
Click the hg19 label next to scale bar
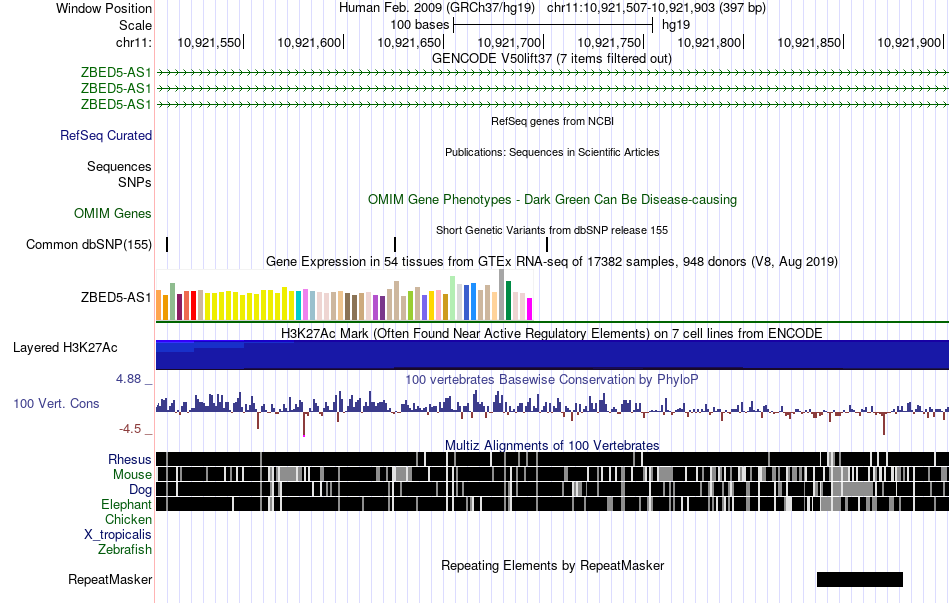(676, 25)
